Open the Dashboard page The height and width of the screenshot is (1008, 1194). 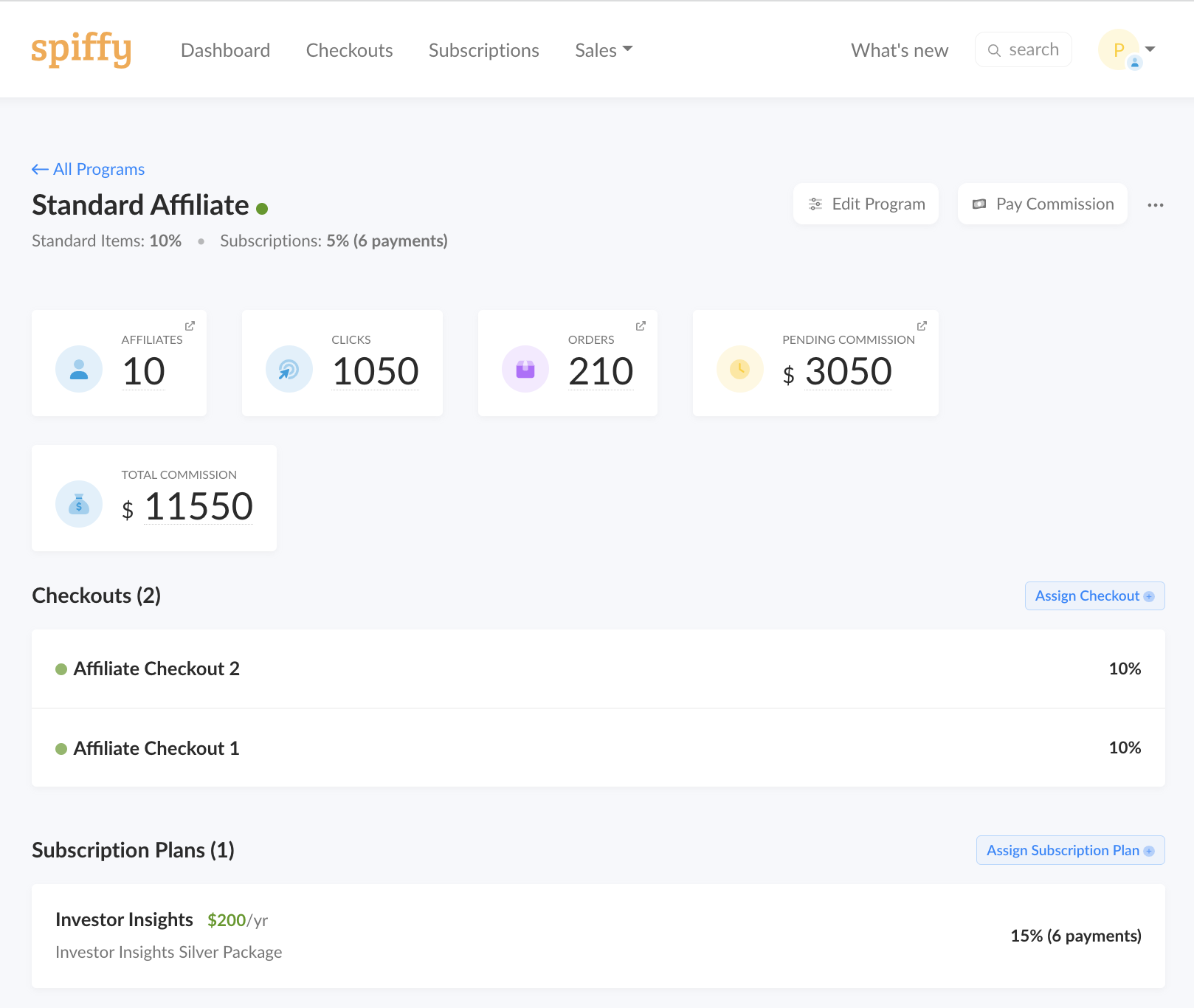225,50
